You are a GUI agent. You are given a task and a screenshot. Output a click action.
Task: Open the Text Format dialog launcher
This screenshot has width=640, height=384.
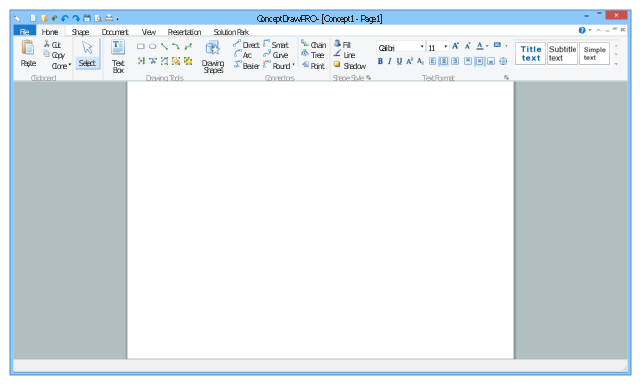click(x=507, y=78)
